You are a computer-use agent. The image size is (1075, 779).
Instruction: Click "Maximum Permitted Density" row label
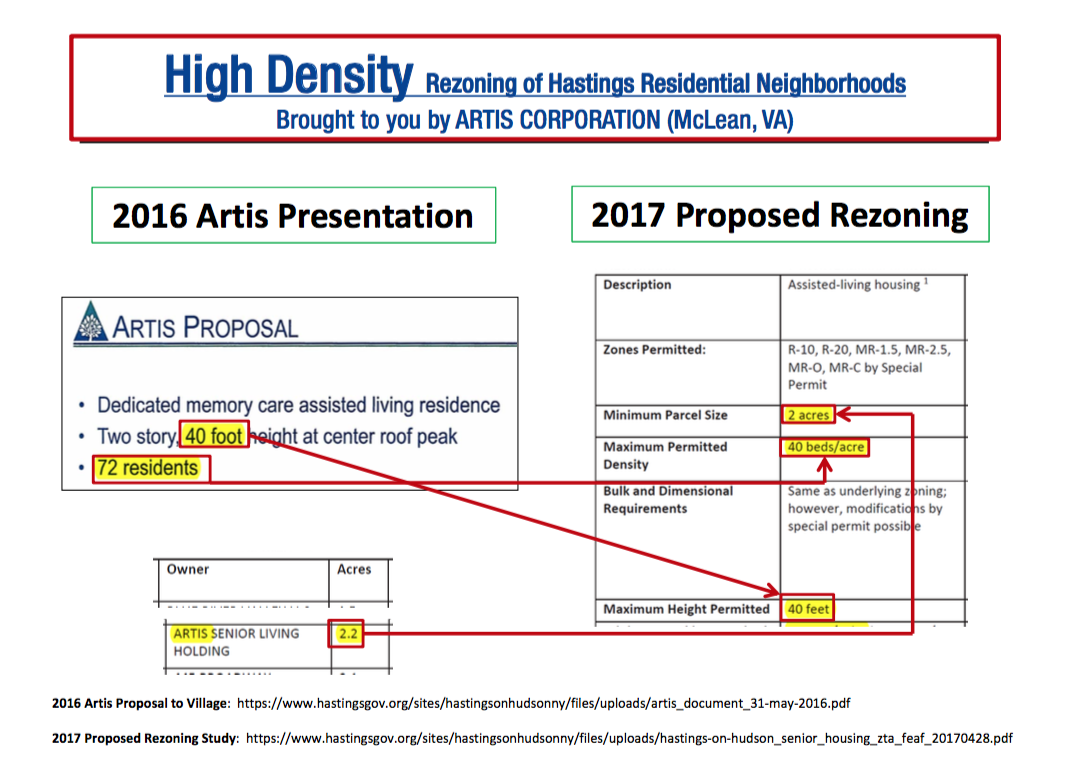point(665,455)
